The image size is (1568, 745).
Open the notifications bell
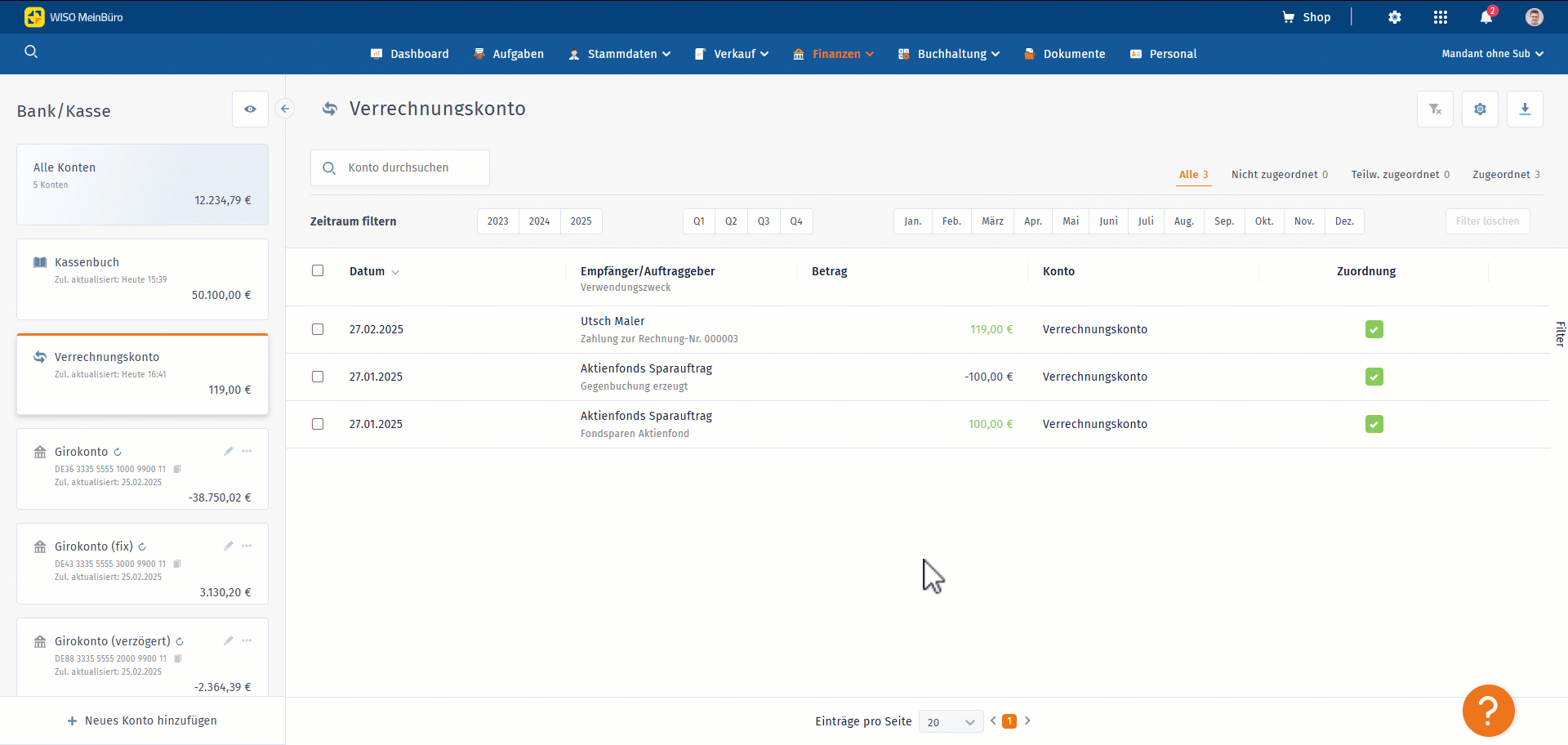click(1486, 17)
